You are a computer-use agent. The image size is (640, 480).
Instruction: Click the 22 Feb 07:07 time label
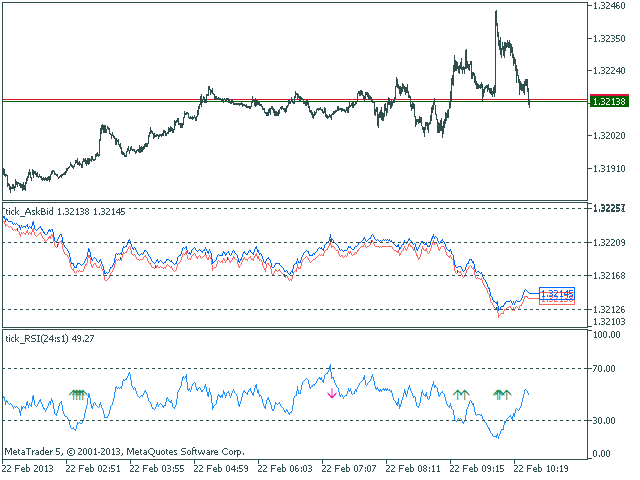349,468
